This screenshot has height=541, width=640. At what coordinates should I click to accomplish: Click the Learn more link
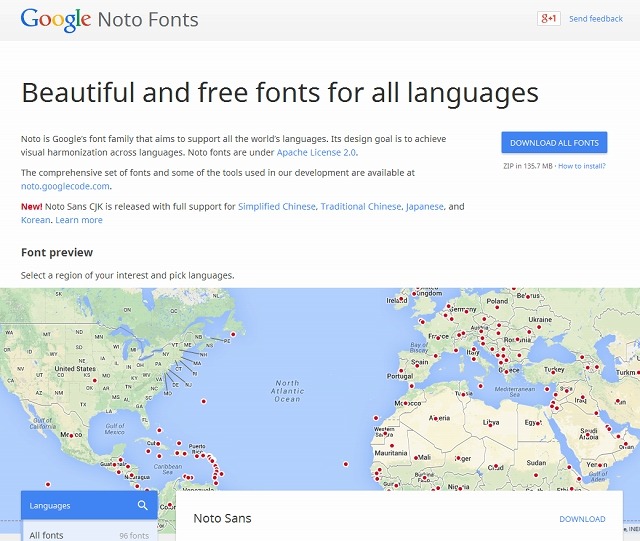pos(79,220)
